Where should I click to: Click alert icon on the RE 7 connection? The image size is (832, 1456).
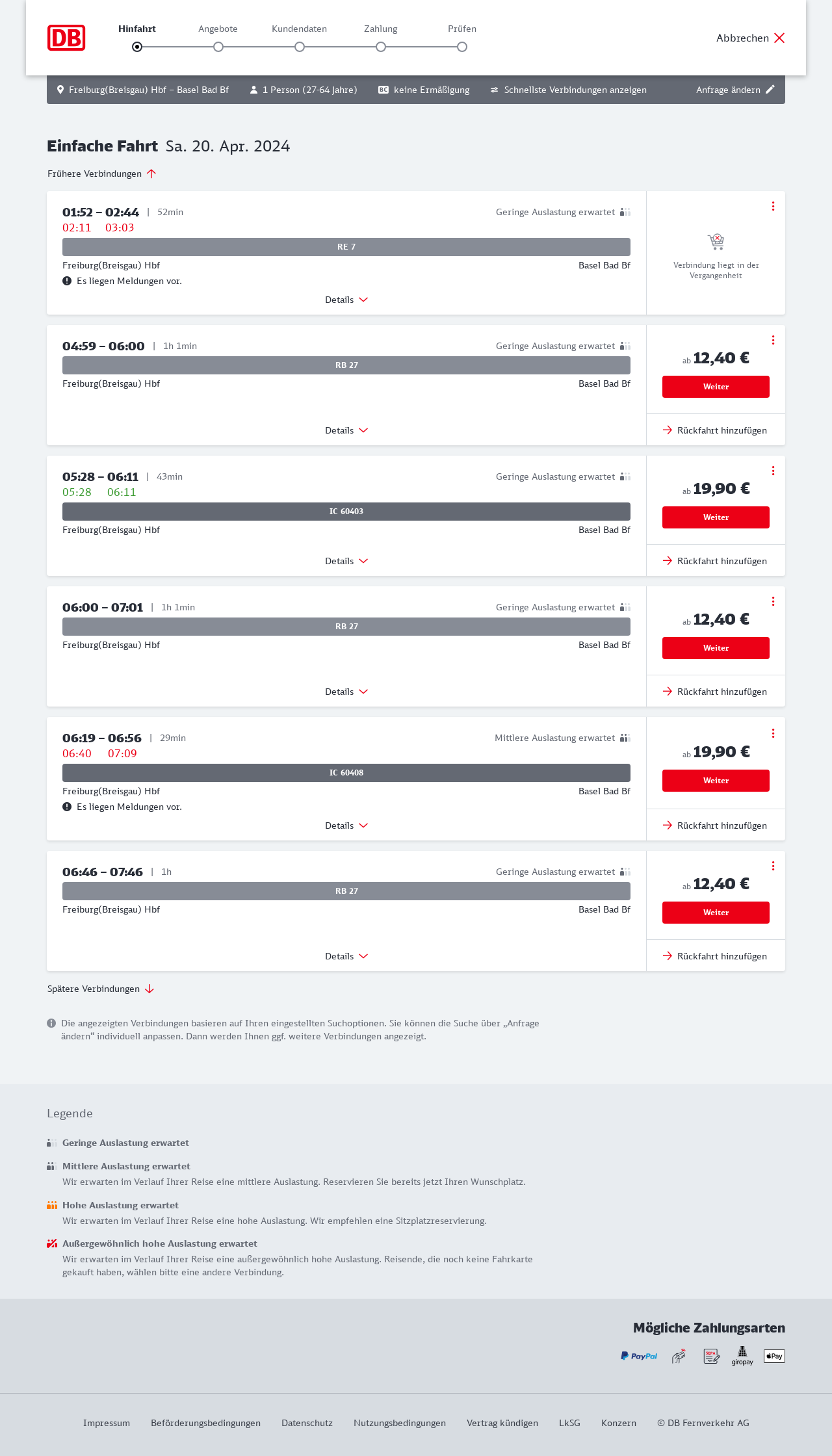67,281
